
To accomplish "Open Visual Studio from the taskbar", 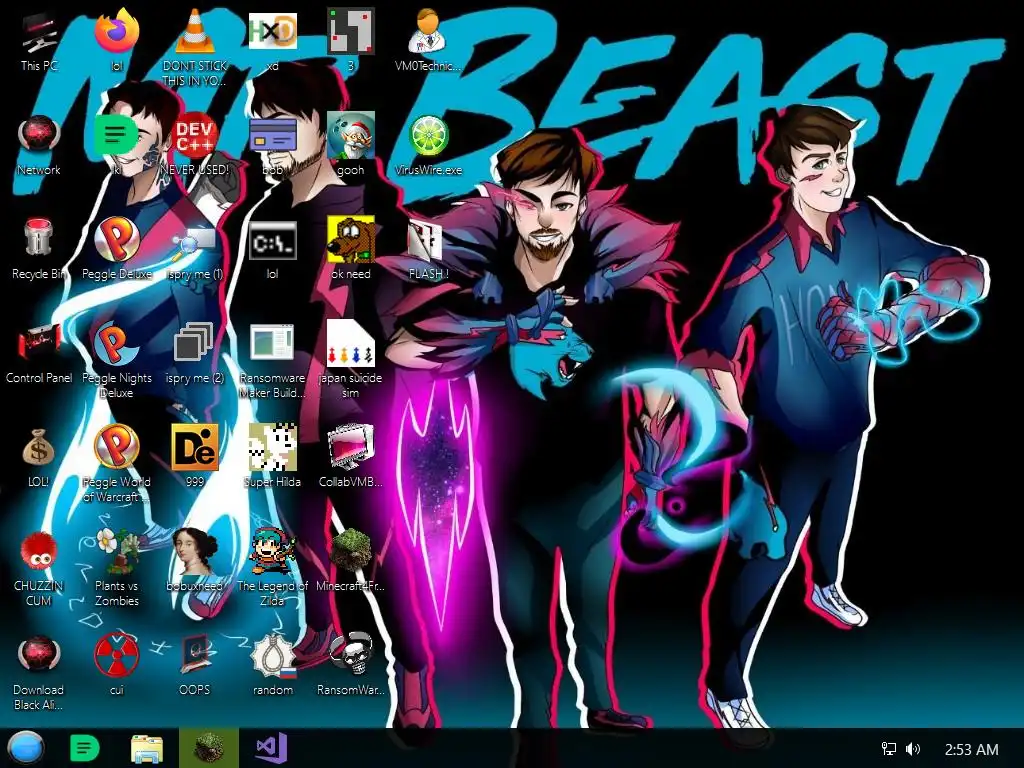I will pos(270,748).
